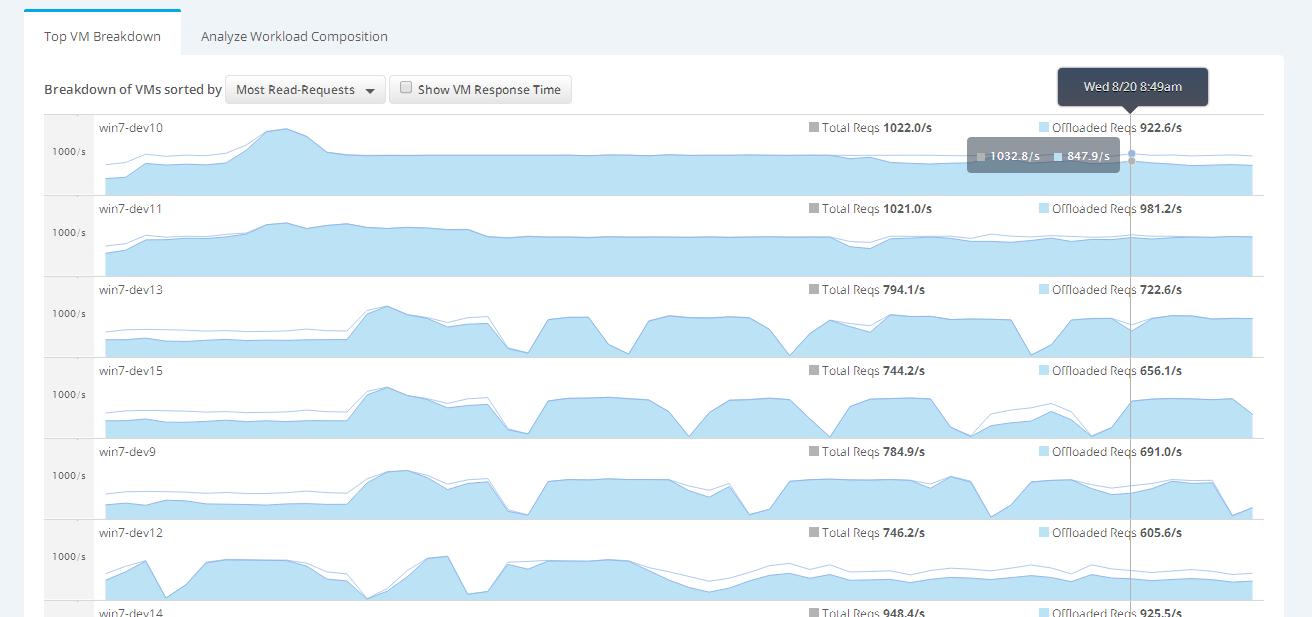Click the dropdown caret beside Most Read-Requests
The image size is (1312, 617).
pyautogui.click(x=370, y=91)
